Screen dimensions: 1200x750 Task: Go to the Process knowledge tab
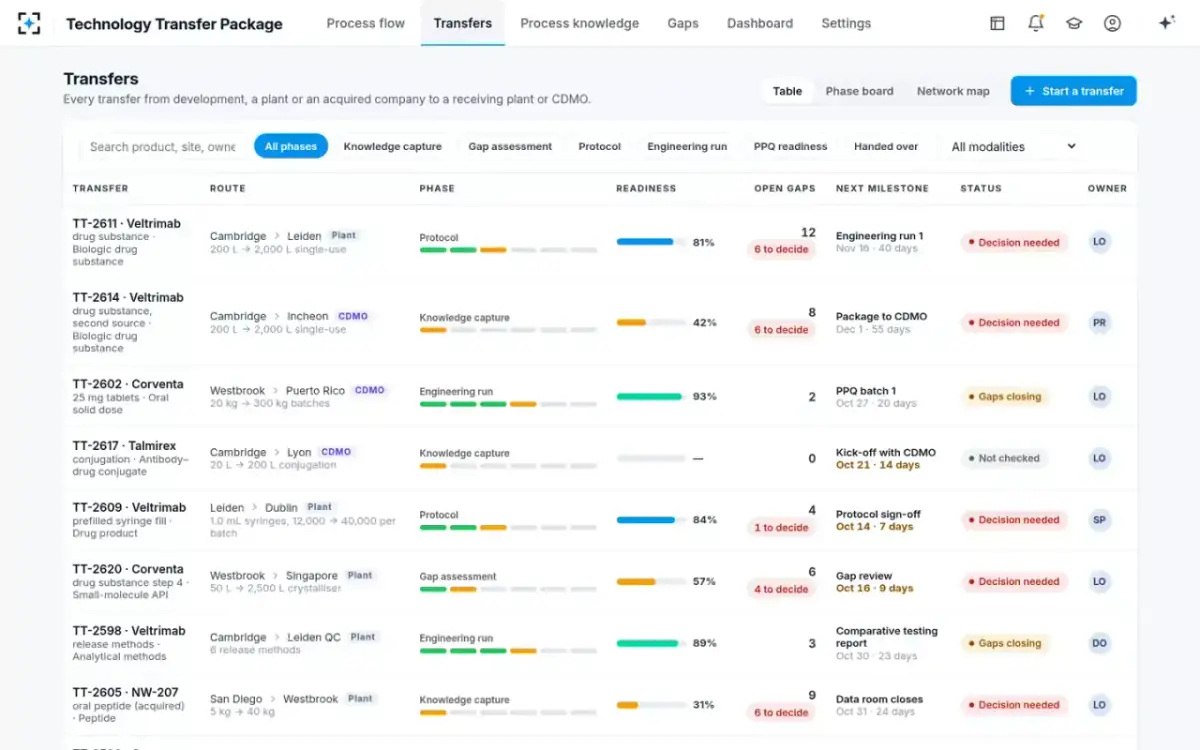tap(580, 23)
